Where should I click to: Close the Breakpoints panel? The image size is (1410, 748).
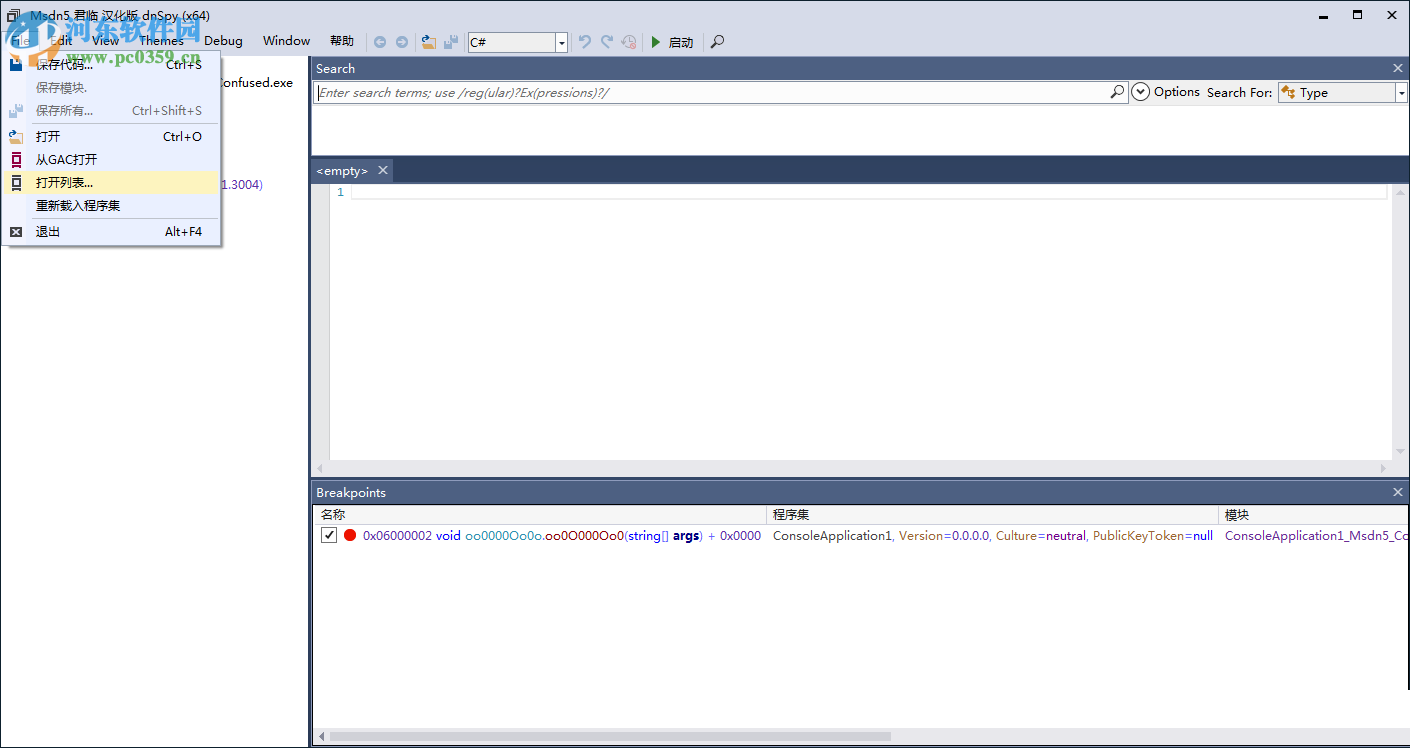1398,492
